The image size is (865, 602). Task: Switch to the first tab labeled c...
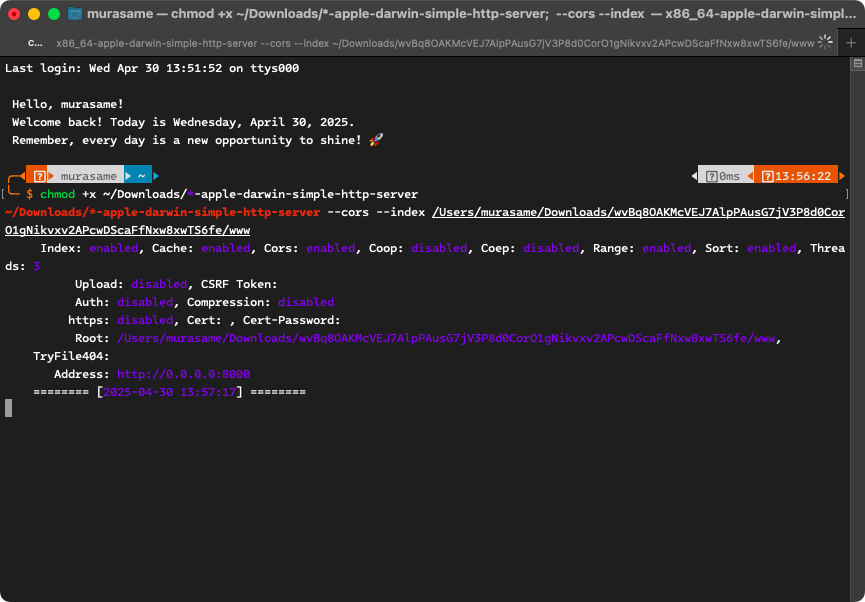(34, 43)
